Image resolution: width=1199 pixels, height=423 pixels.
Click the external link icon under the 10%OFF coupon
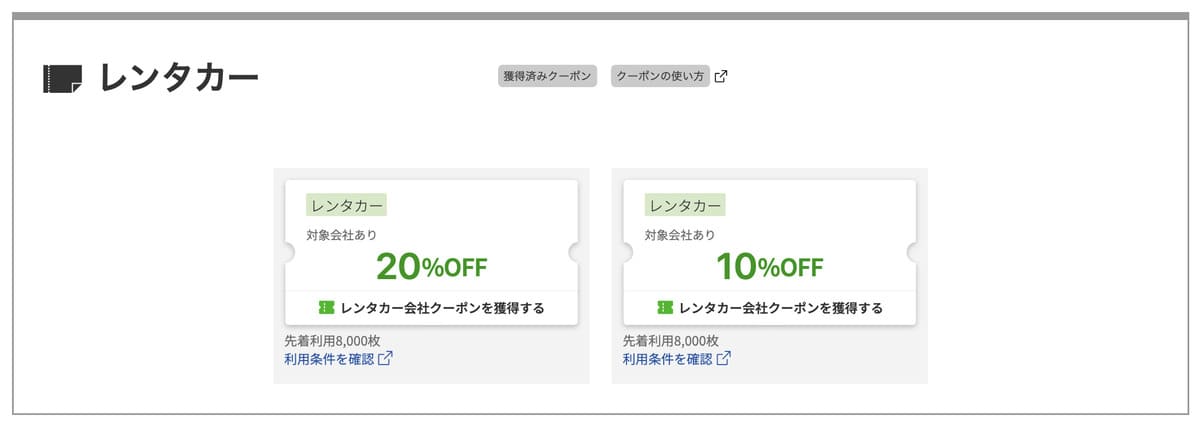(x=724, y=358)
